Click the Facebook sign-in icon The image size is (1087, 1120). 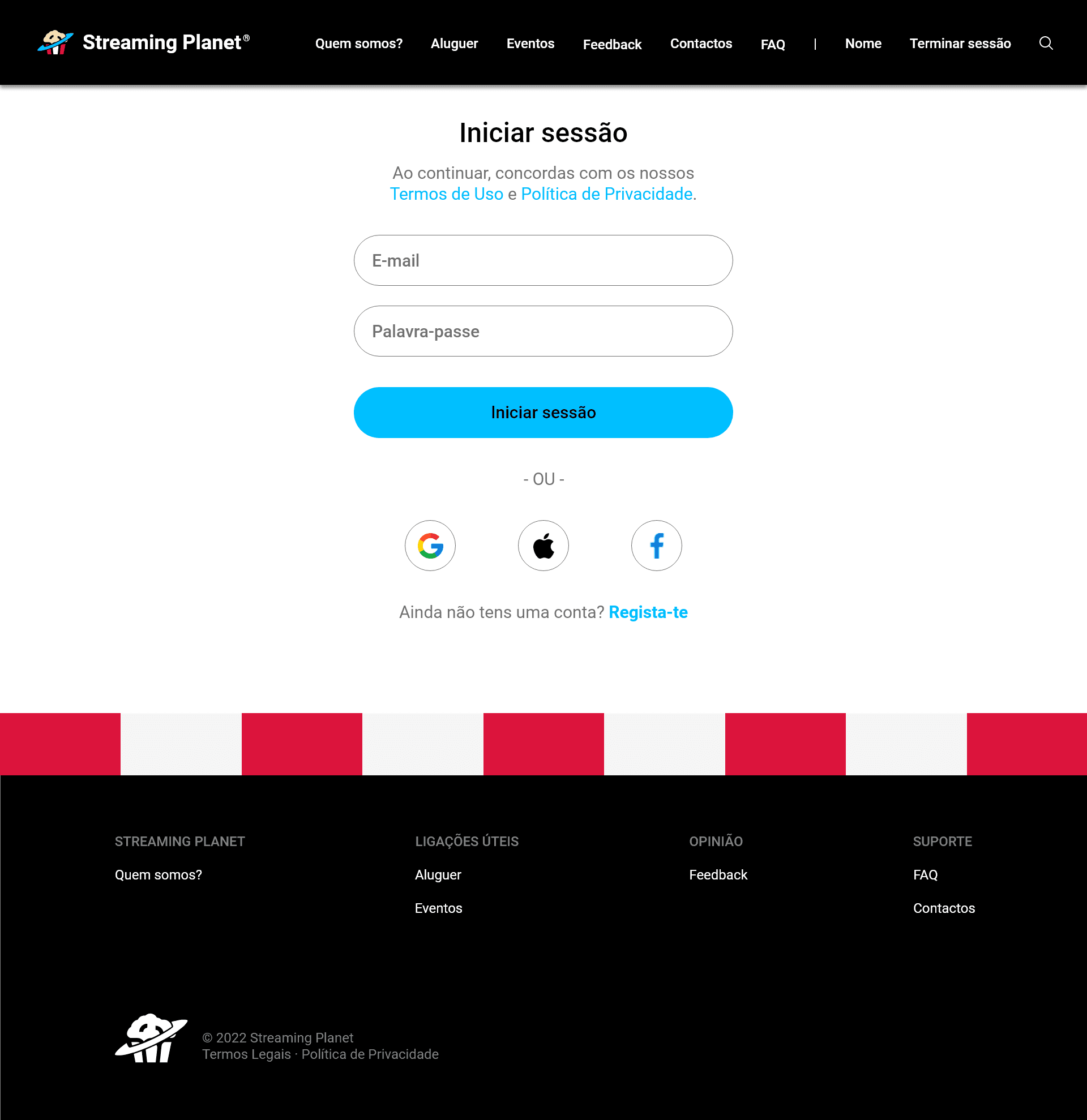(656, 545)
